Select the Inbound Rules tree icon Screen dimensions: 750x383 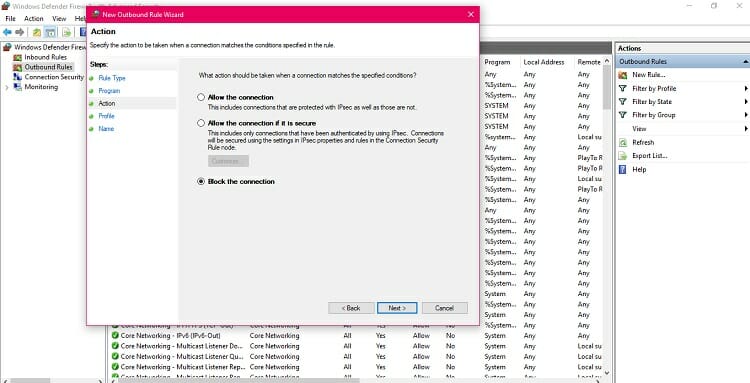pyautogui.click(x=18, y=57)
